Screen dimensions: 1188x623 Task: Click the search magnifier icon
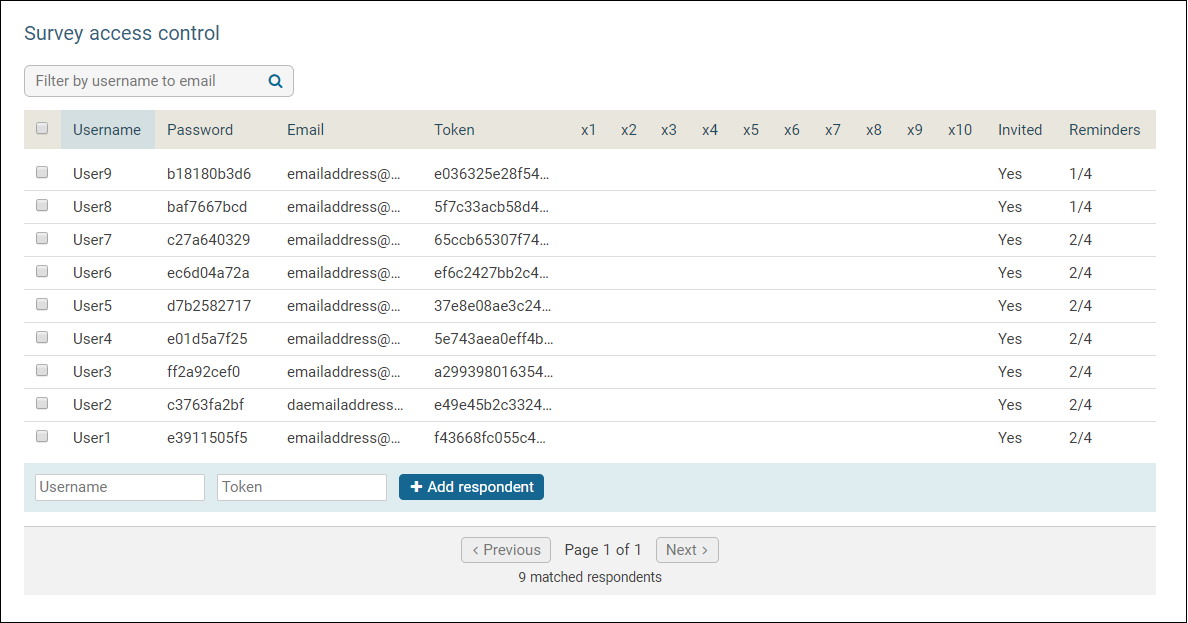(x=275, y=81)
